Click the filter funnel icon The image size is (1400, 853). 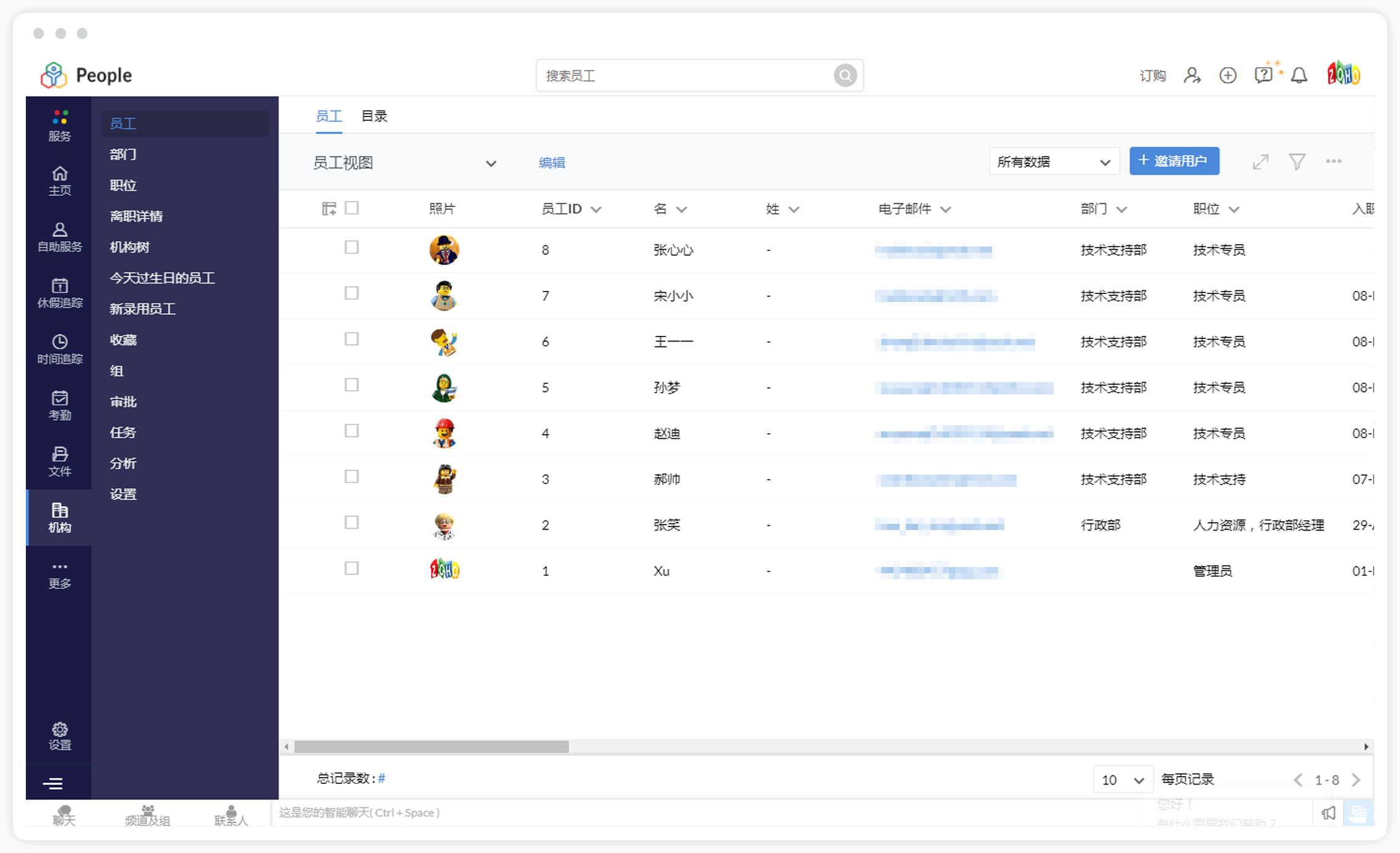[x=1296, y=161]
